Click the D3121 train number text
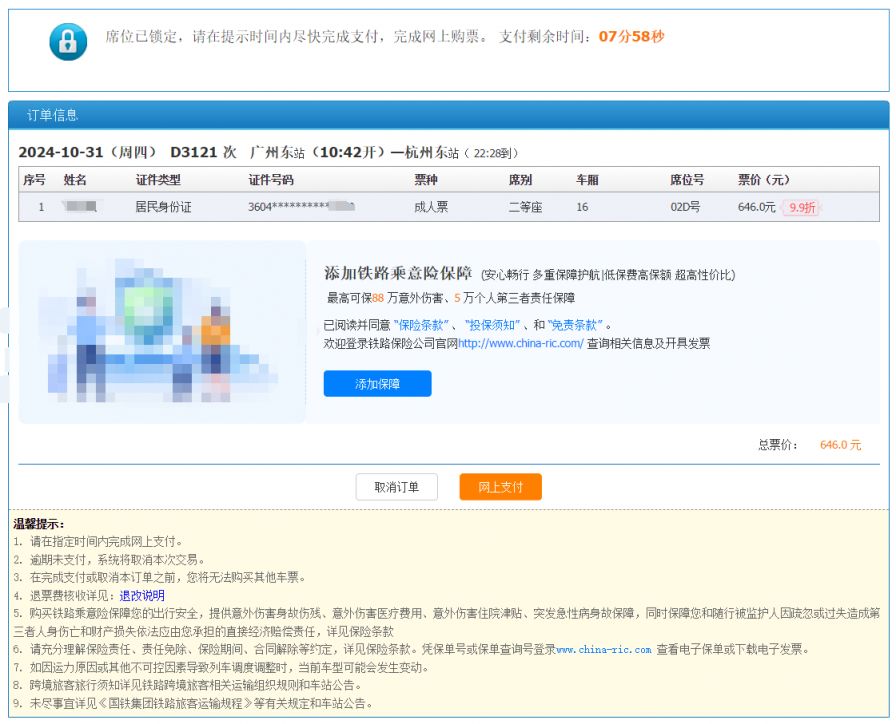Screen dimensions: 896x724 click(193, 152)
